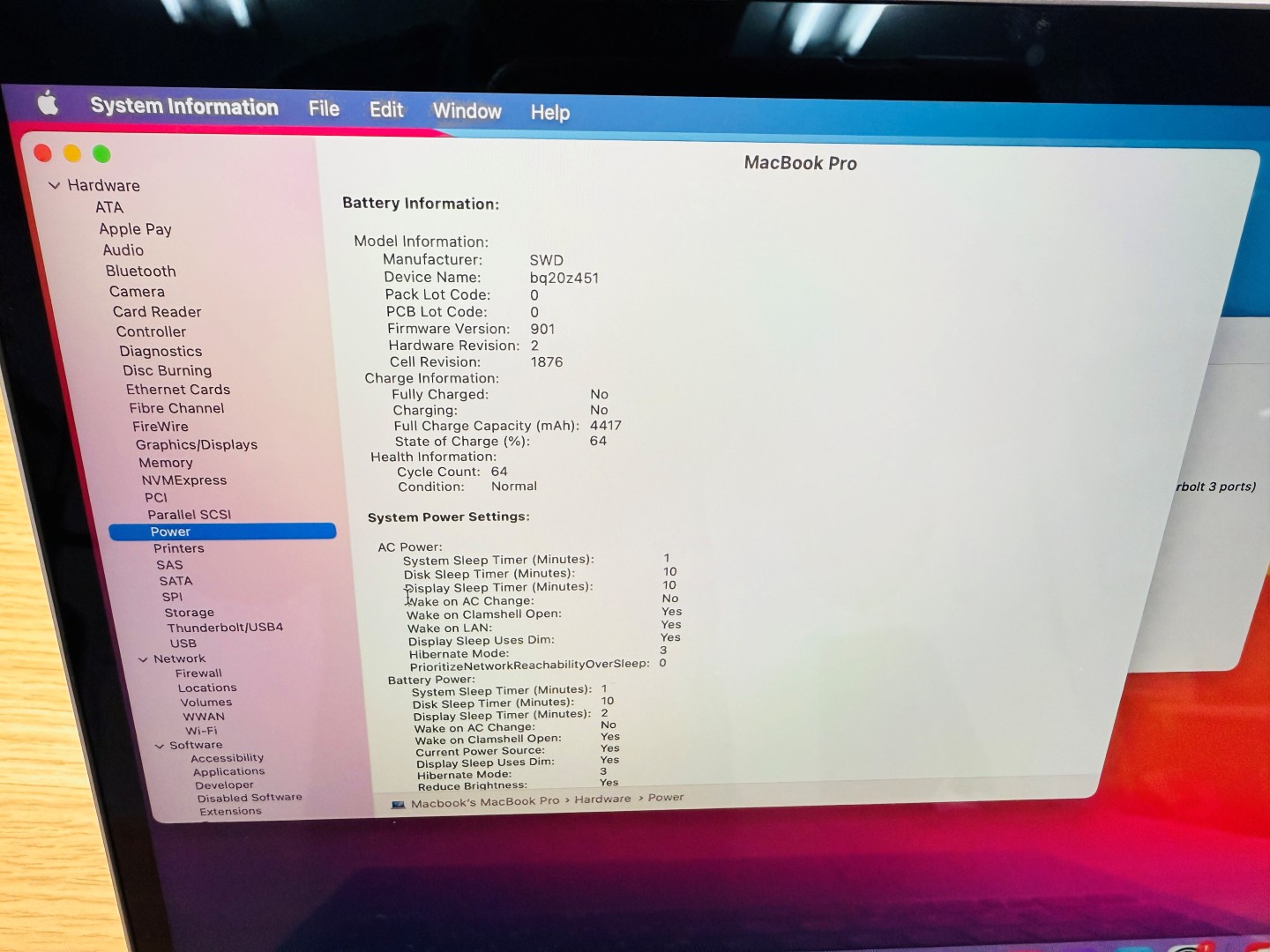The image size is (1270, 952).
Task: Open the Window menu
Action: [467, 111]
